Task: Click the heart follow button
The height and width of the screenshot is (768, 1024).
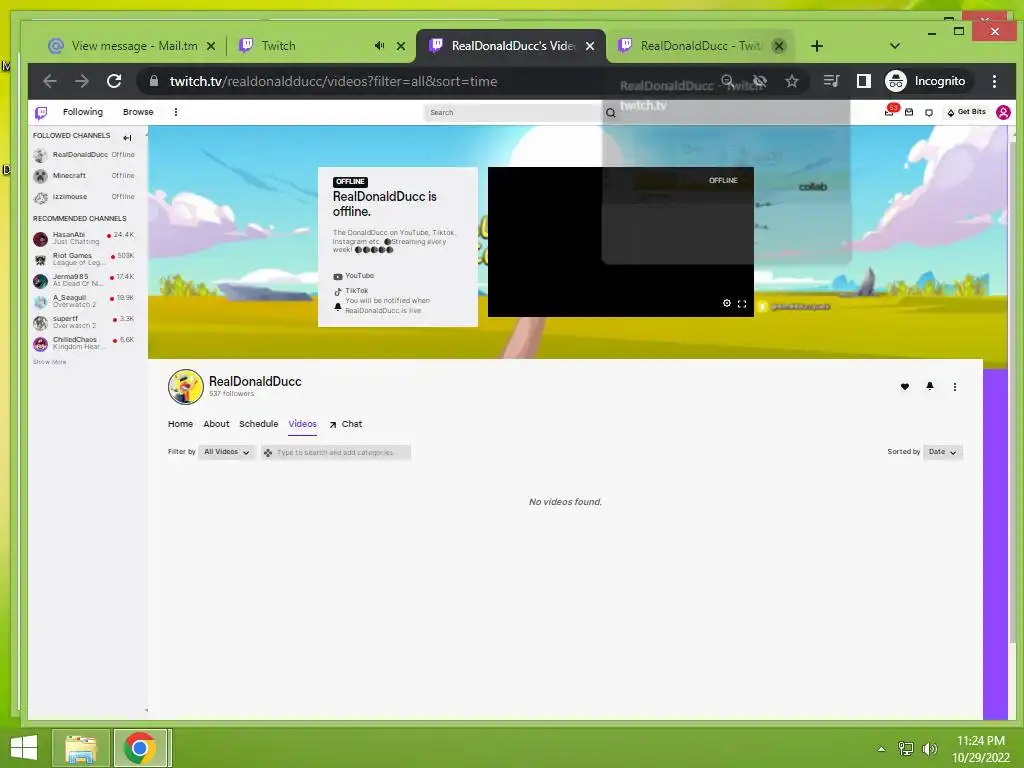Action: pos(904,387)
